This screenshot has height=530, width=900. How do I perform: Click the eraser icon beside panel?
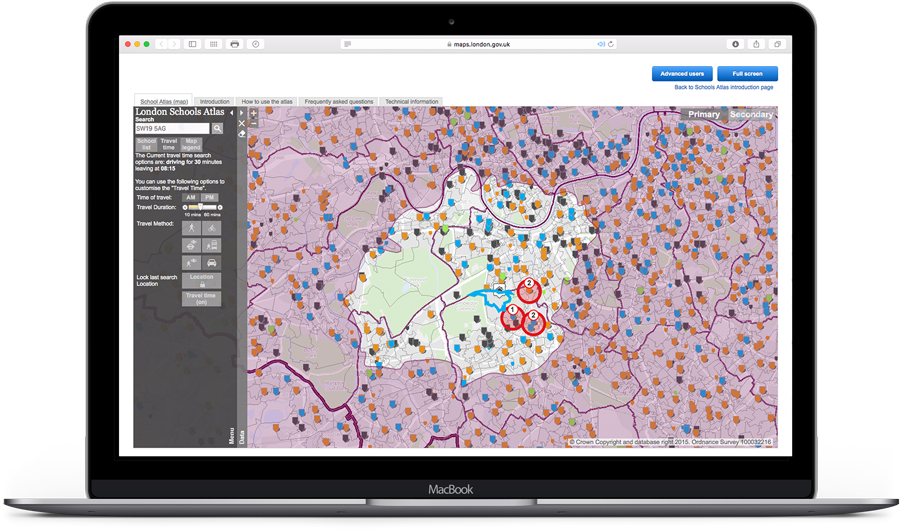tap(242, 133)
